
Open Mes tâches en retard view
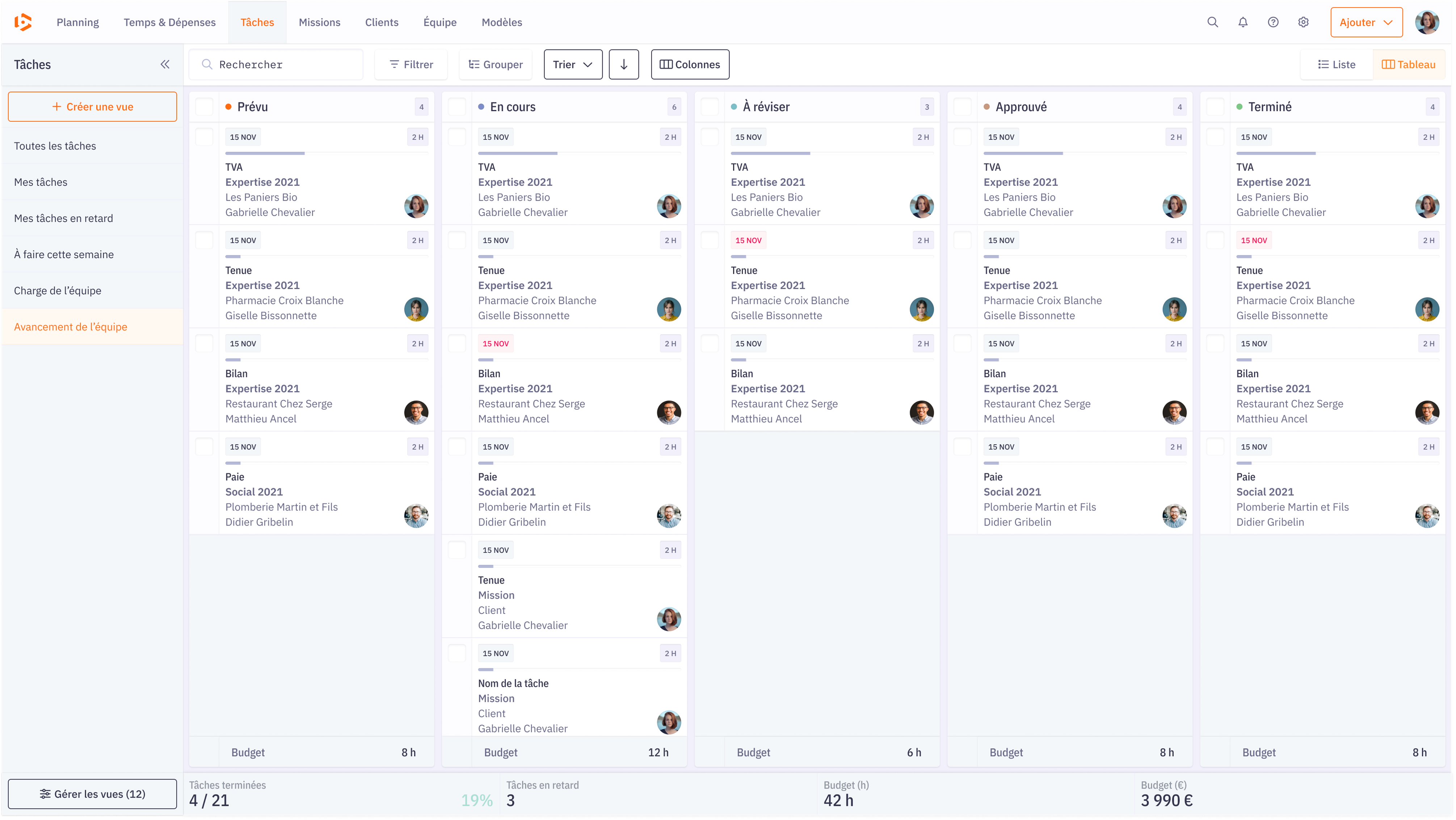pyautogui.click(x=92, y=218)
